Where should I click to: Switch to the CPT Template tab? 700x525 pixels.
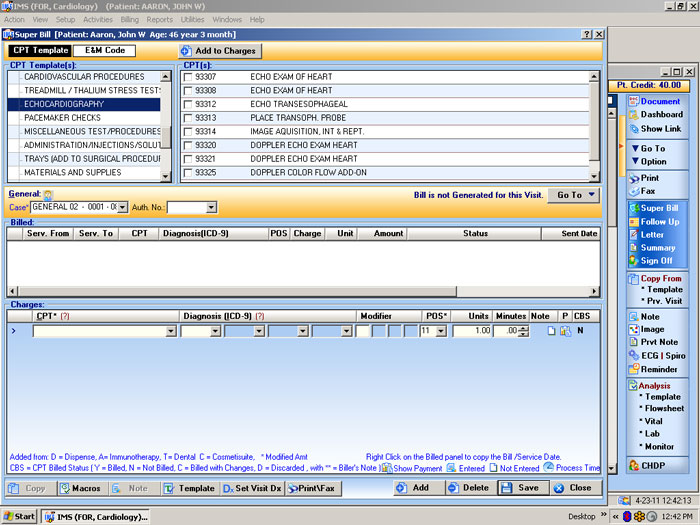tap(41, 50)
